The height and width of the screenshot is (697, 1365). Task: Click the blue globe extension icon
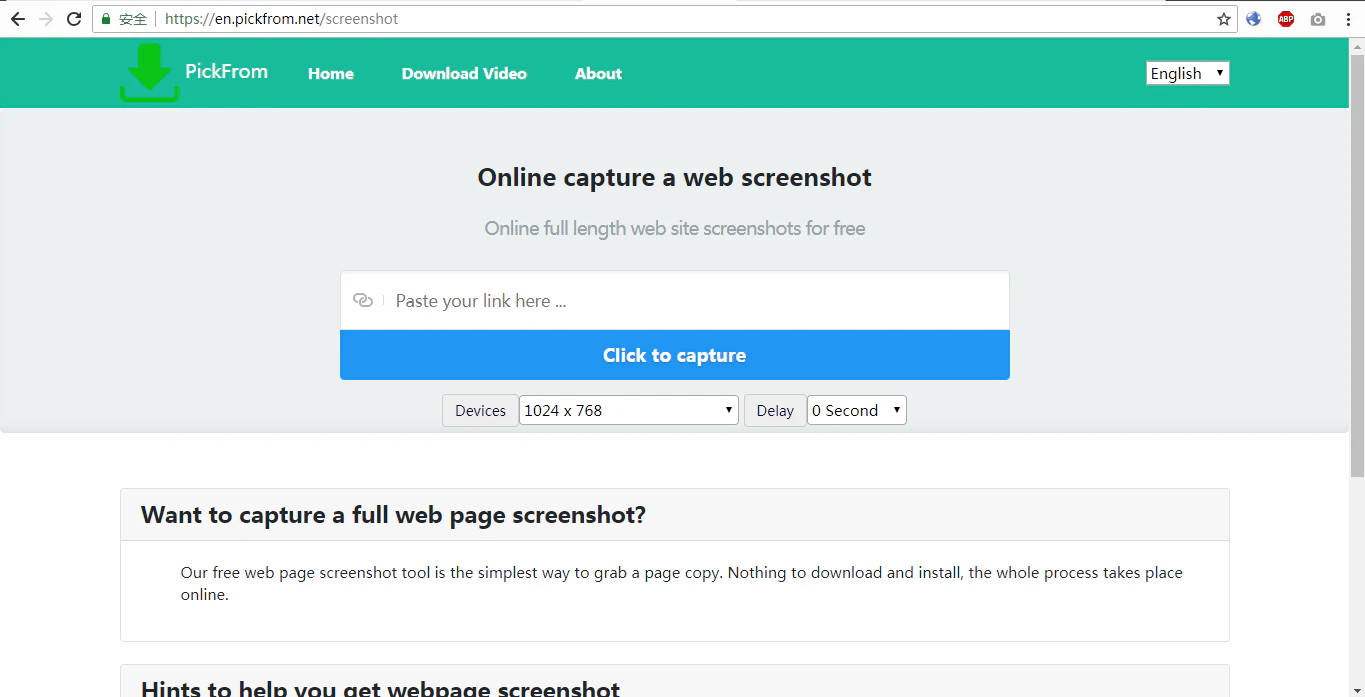click(1253, 18)
